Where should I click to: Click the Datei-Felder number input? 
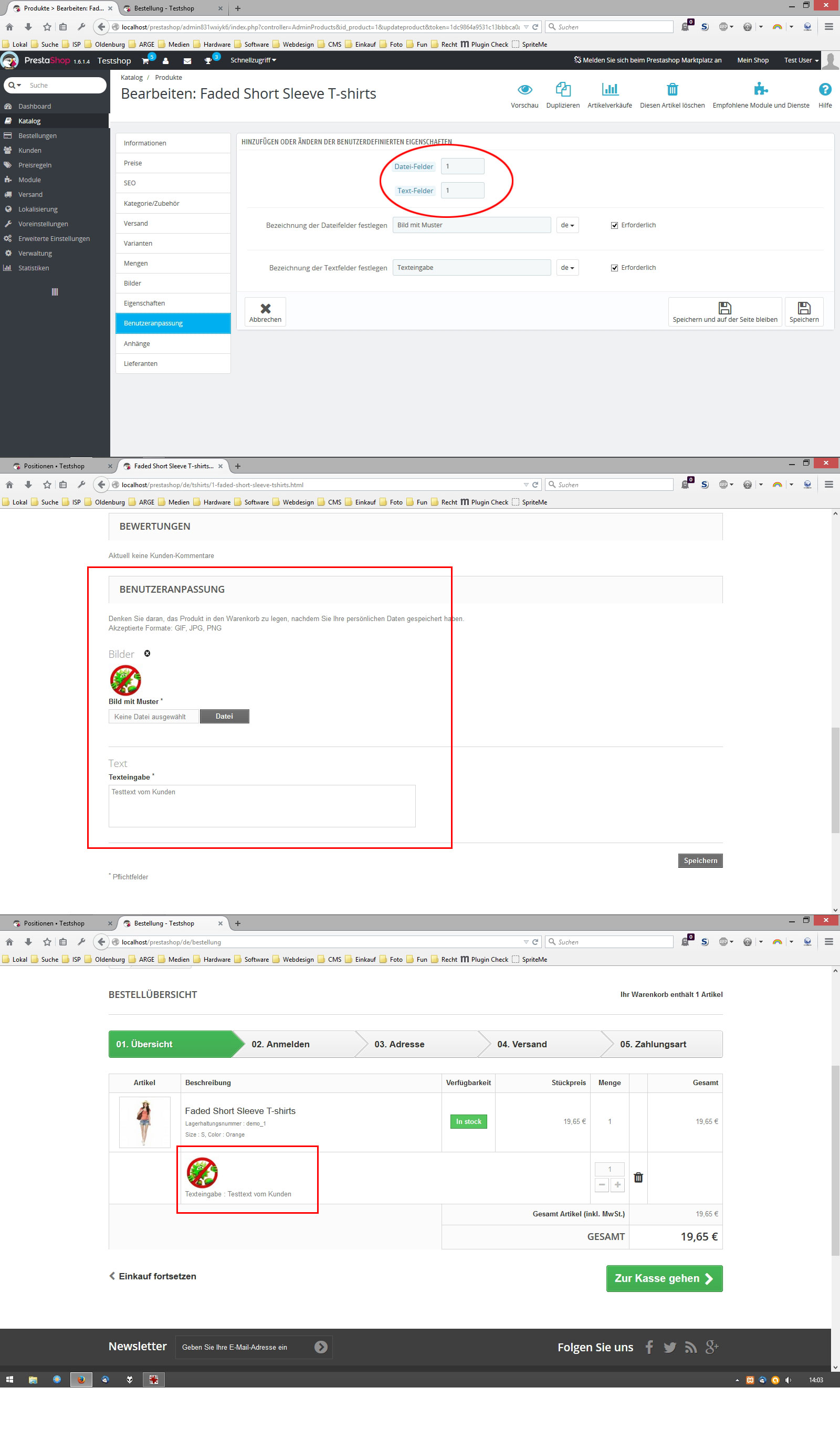pyautogui.click(x=463, y=166)
